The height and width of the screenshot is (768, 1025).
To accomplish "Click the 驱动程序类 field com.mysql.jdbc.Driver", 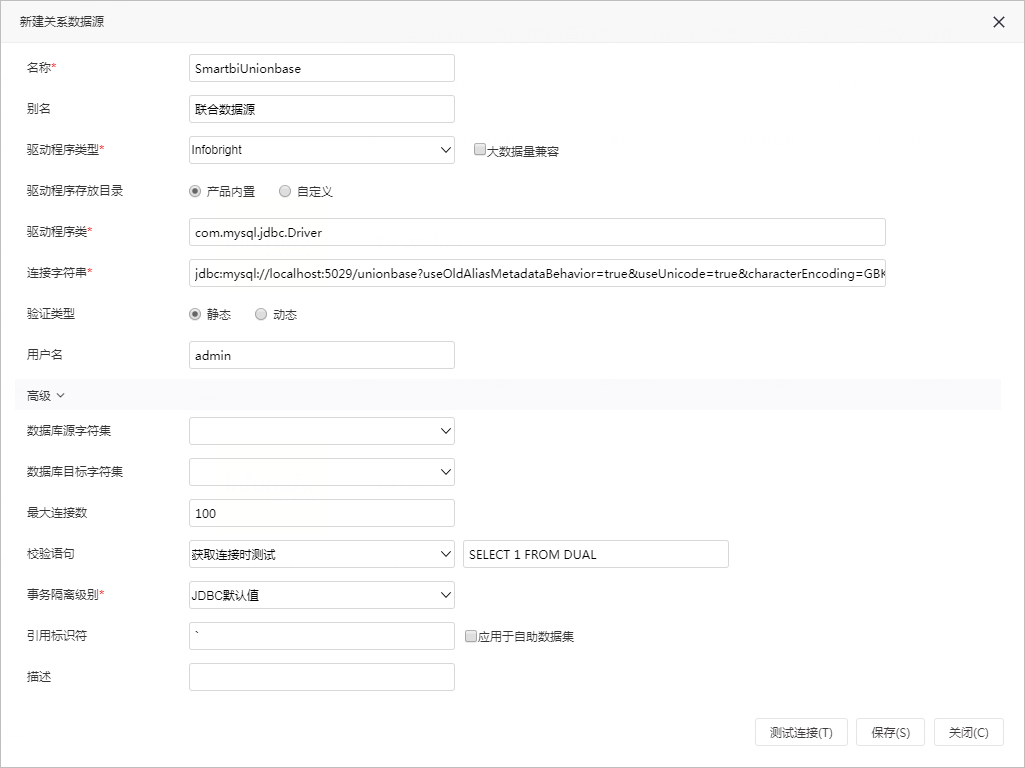I will pyautogui.click(x=537, y=232).
